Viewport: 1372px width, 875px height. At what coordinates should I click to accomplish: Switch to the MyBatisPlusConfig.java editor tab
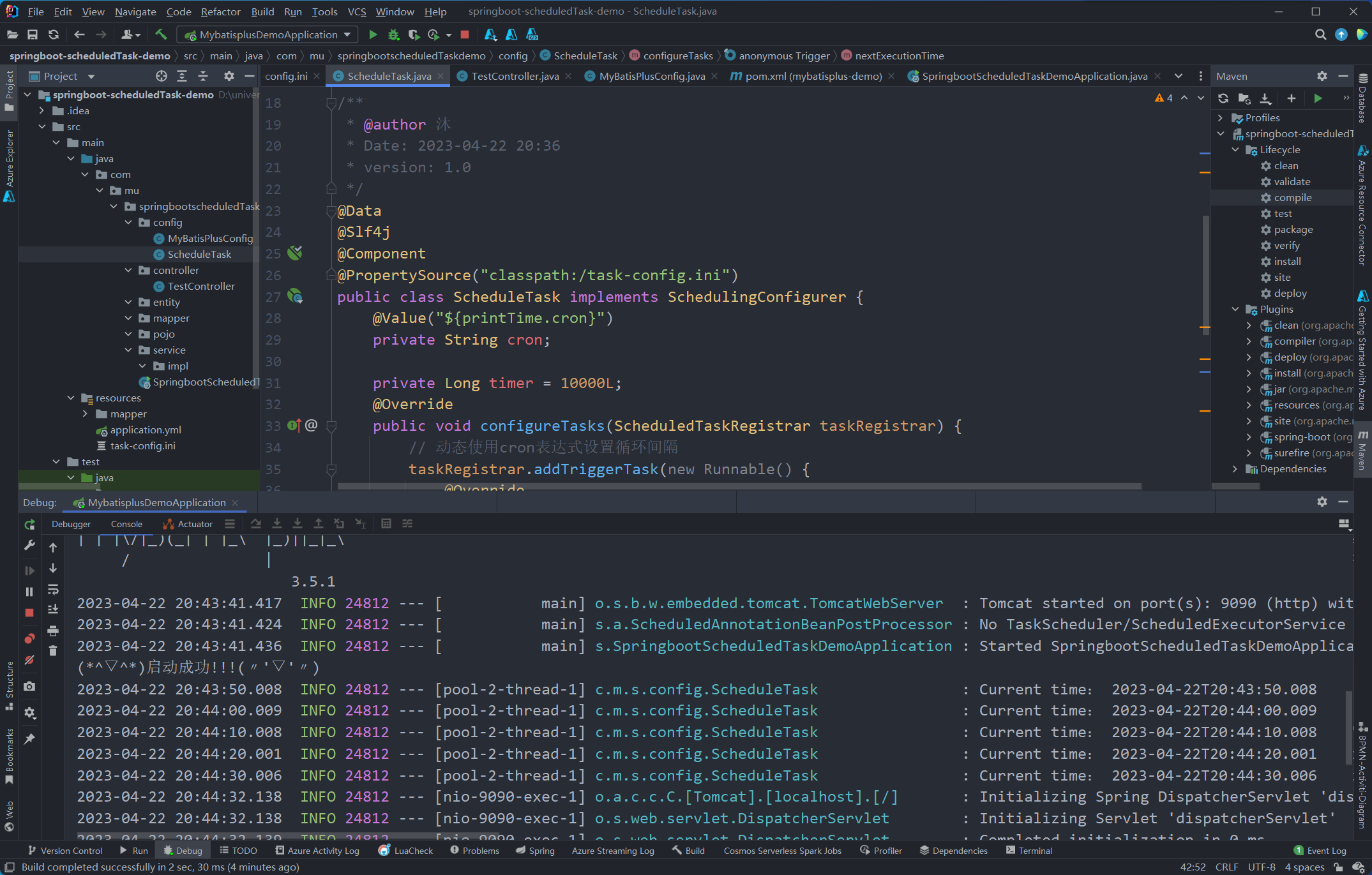(x=652, y=76)
